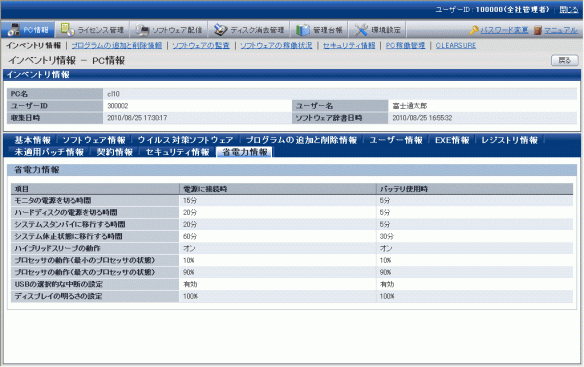Switch to レジストリ情報 tab
The image size is (584, 367).
[510, 140]
